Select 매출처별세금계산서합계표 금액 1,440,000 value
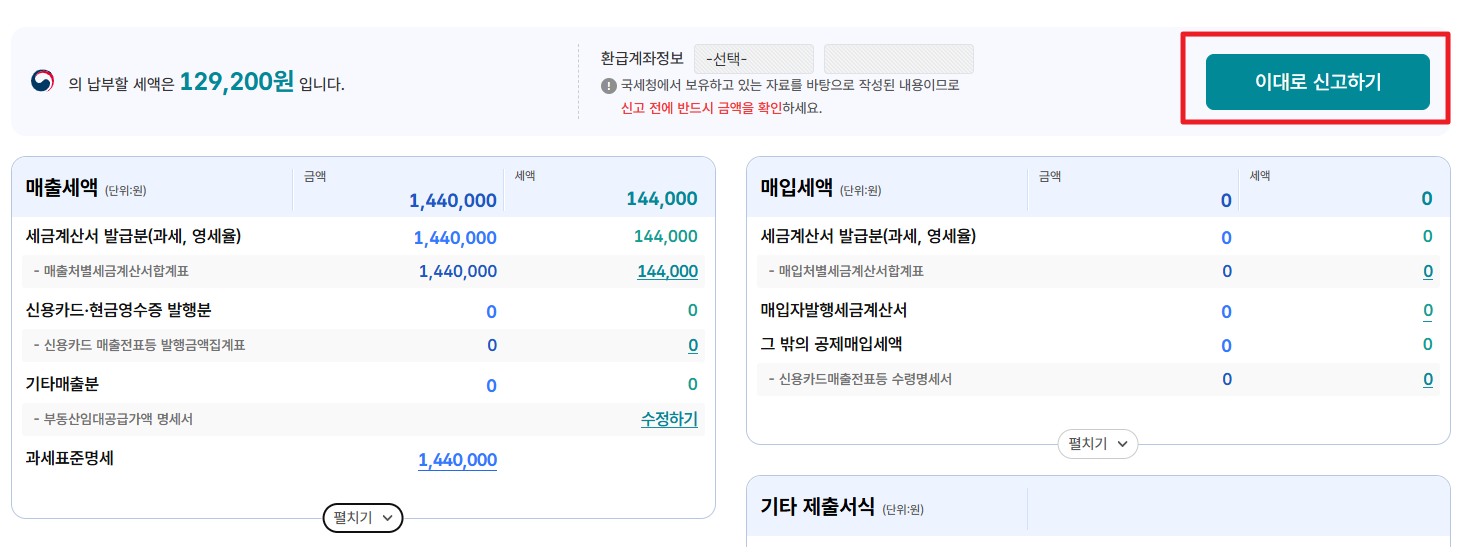 pyautogui.click(x=458, y=271)
